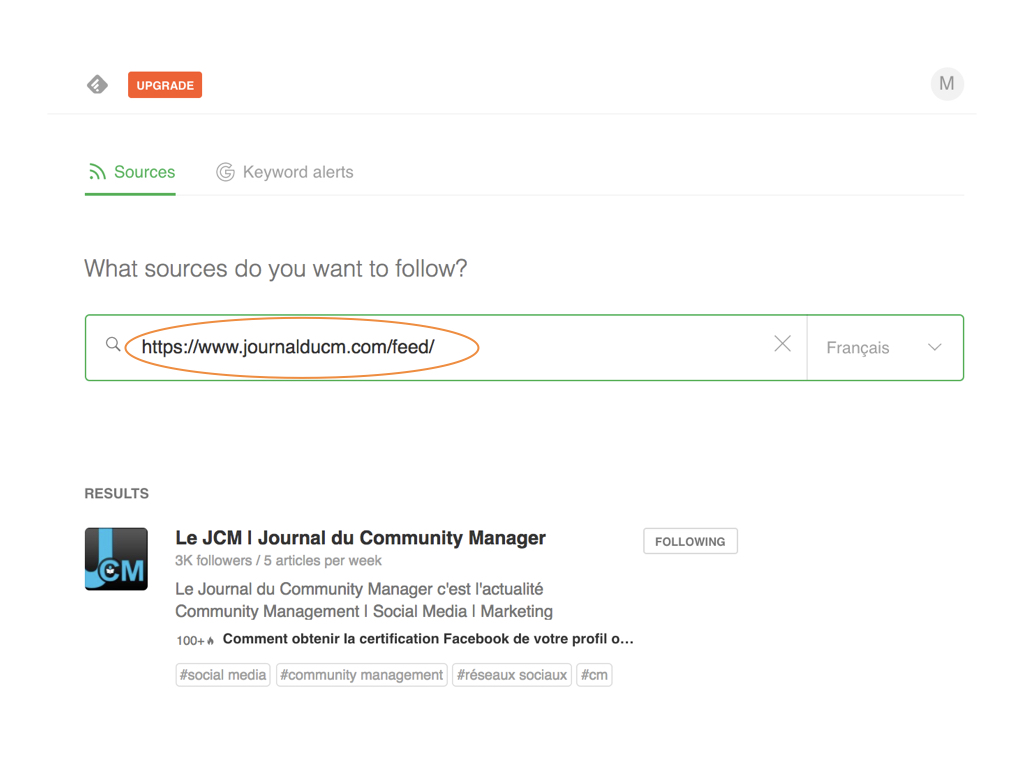Click the orange UPGRADE button
The image size is (1024, 768).
[x=165, y=85]
